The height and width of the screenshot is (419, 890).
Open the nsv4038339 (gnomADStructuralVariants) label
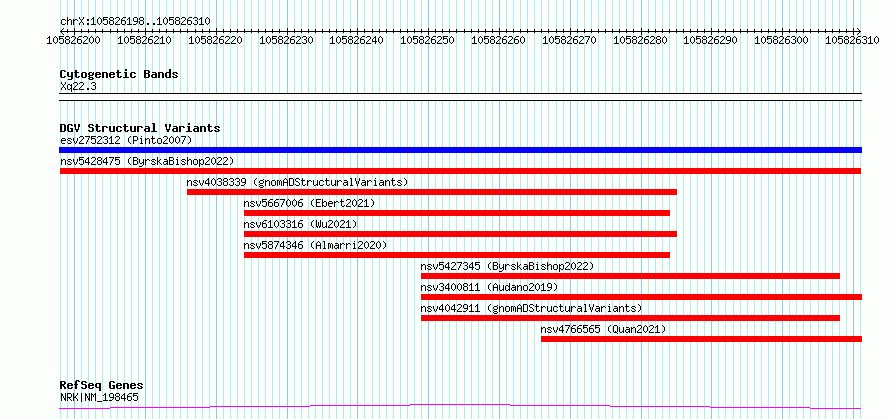click(297, 182)
